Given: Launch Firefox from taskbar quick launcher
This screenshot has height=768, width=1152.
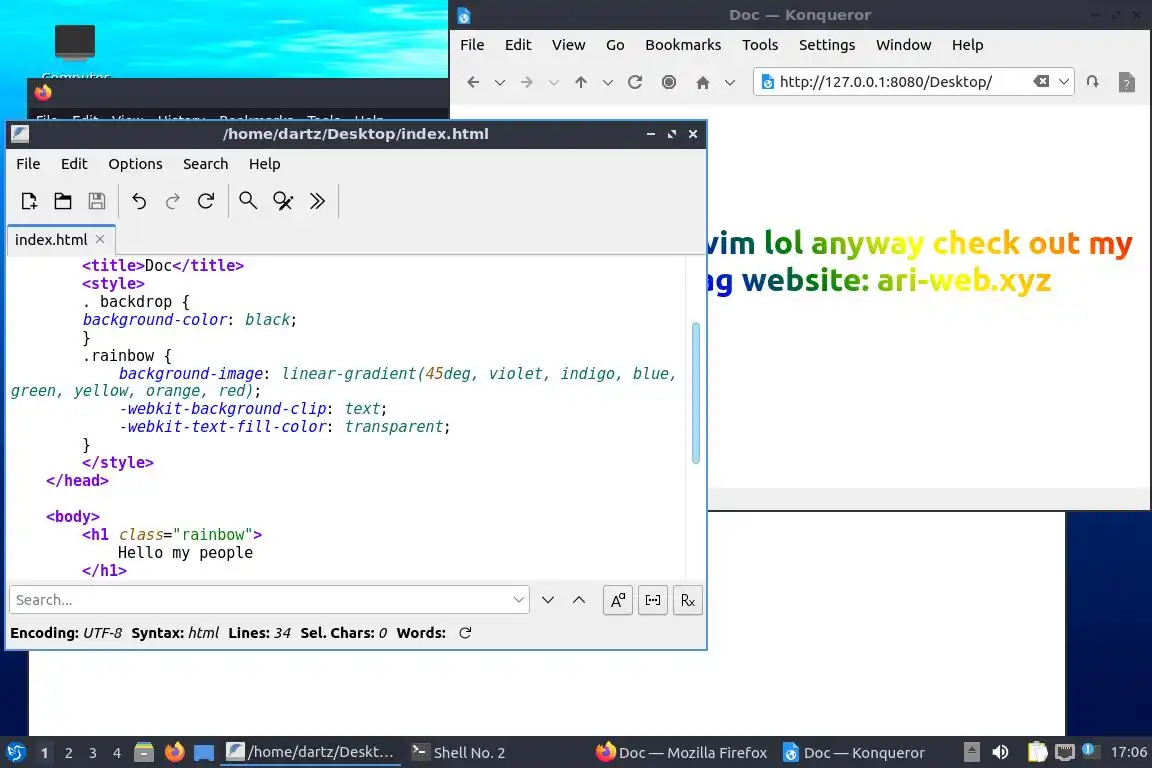Looking at the screenshot, I should click(174, 752).
